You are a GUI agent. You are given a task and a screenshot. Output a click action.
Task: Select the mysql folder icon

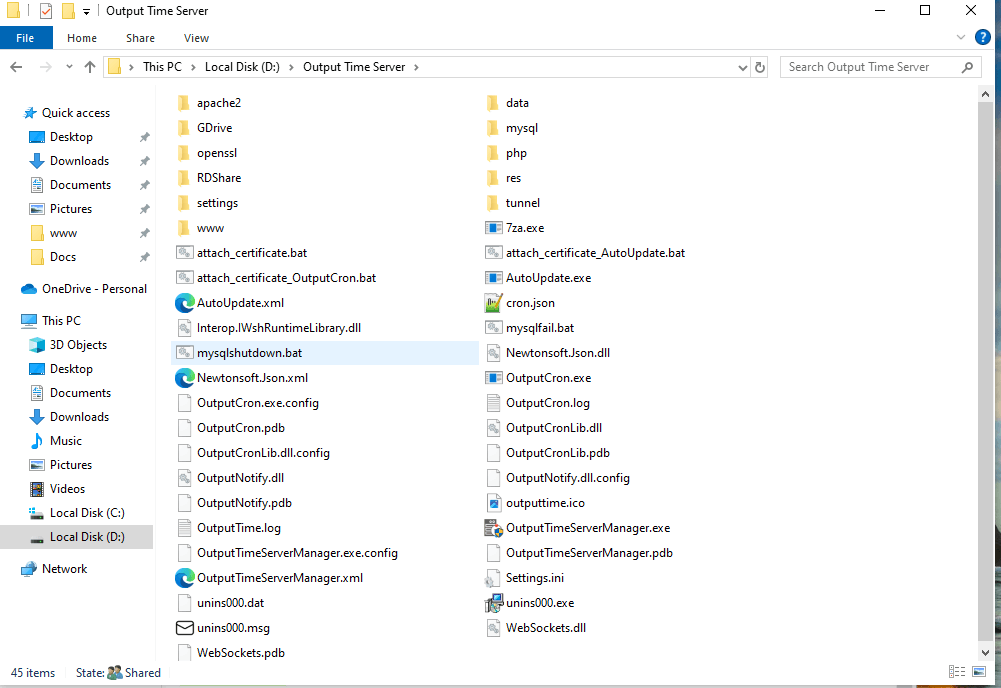[x=493, y=128]
